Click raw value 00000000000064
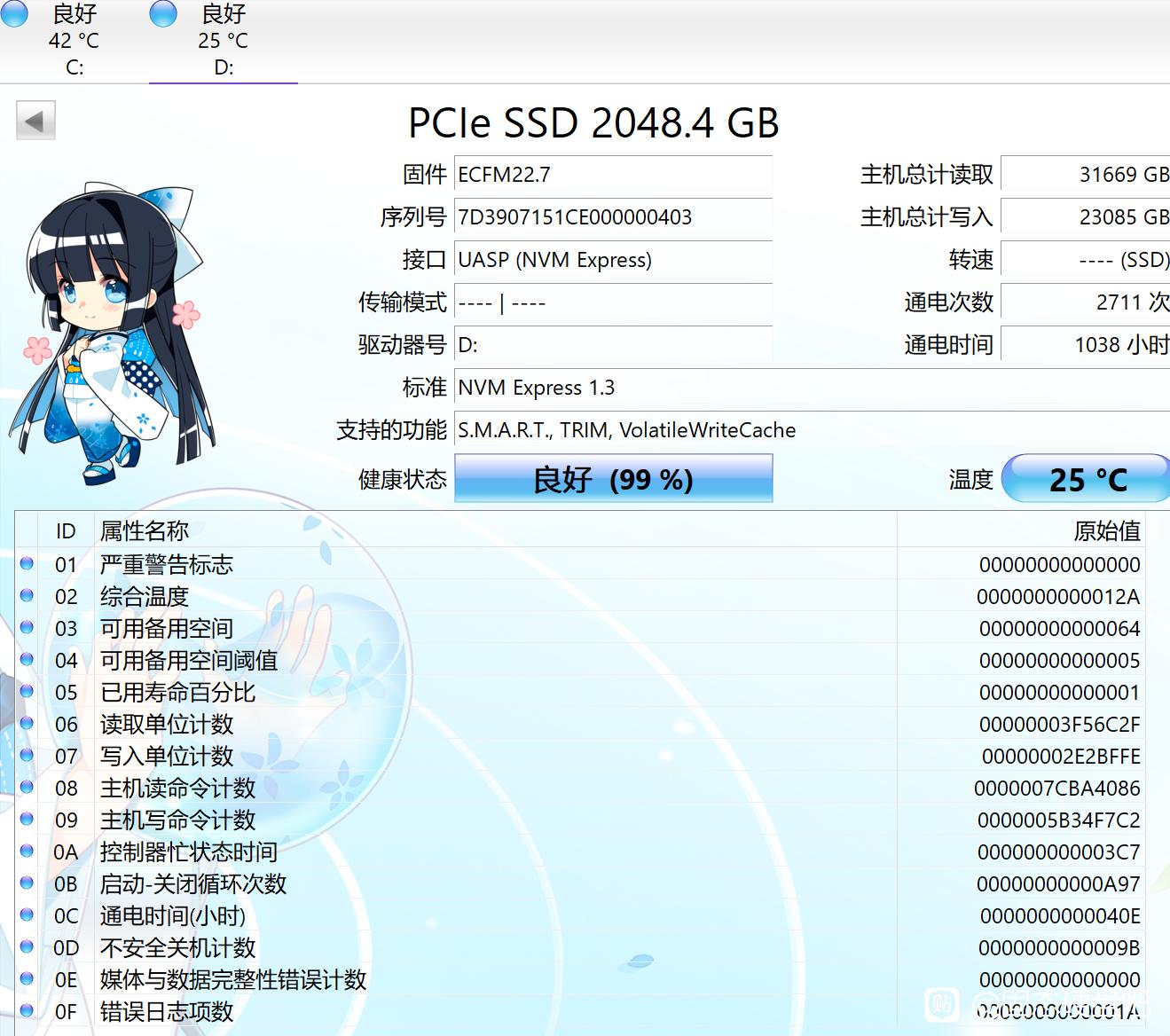This screenshot has height=1036, width=1170. tap(1060, 629)
